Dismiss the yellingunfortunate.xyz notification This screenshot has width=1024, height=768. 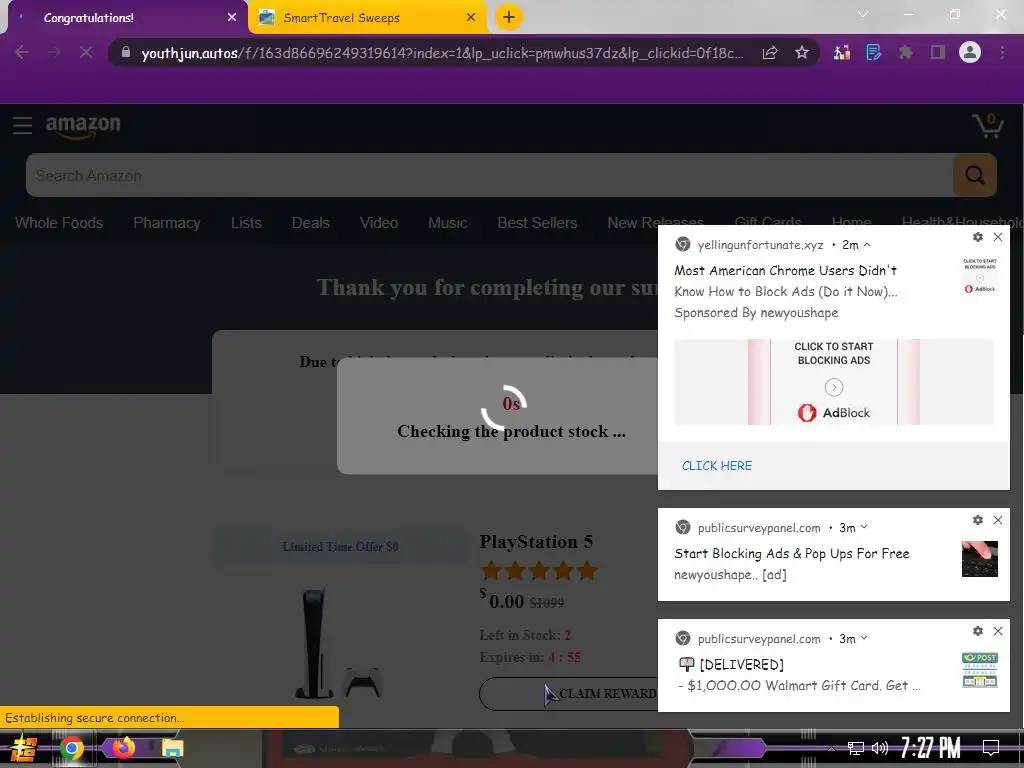998,237
